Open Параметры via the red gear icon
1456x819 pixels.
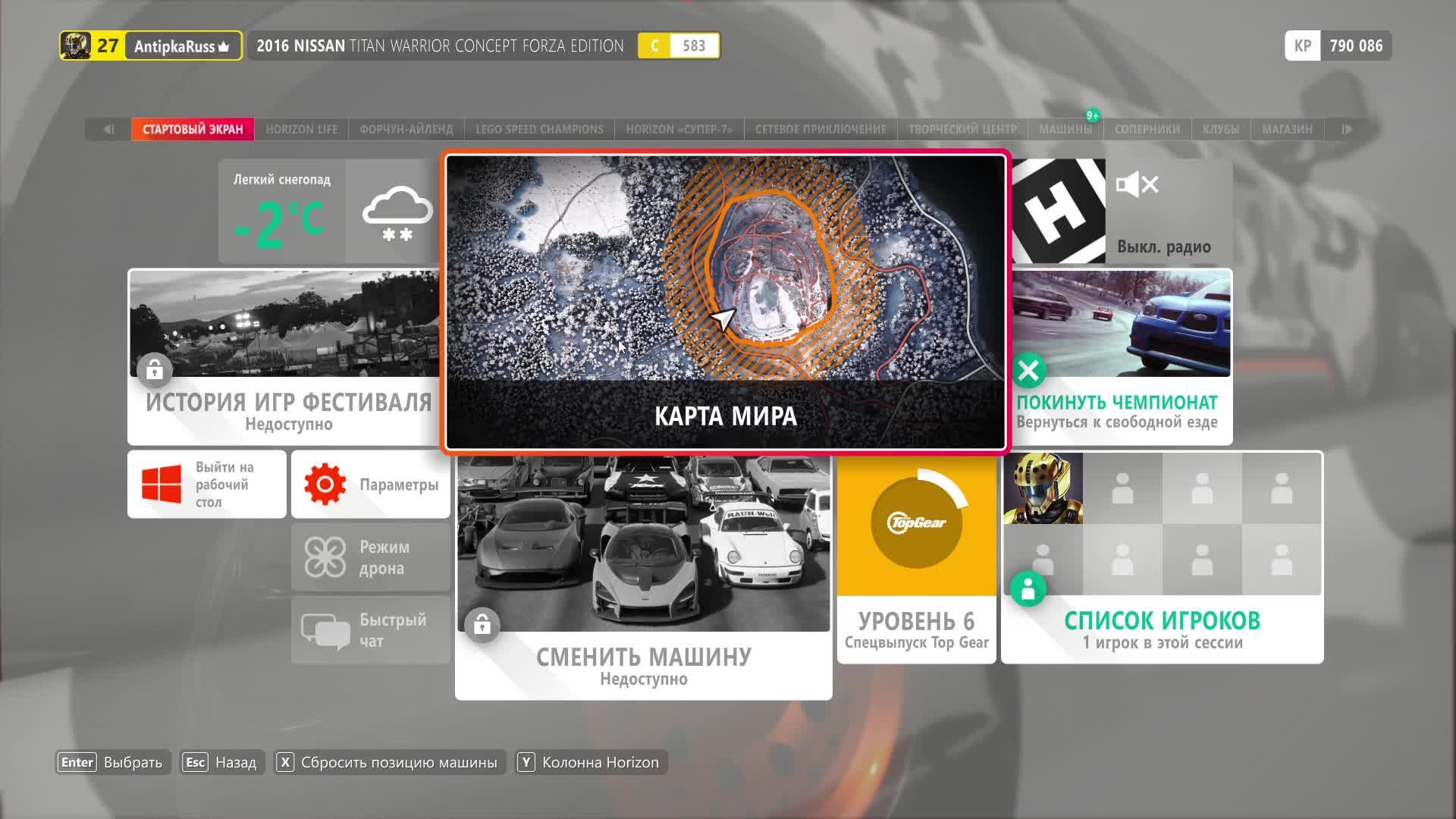click(x=326, y=482)
